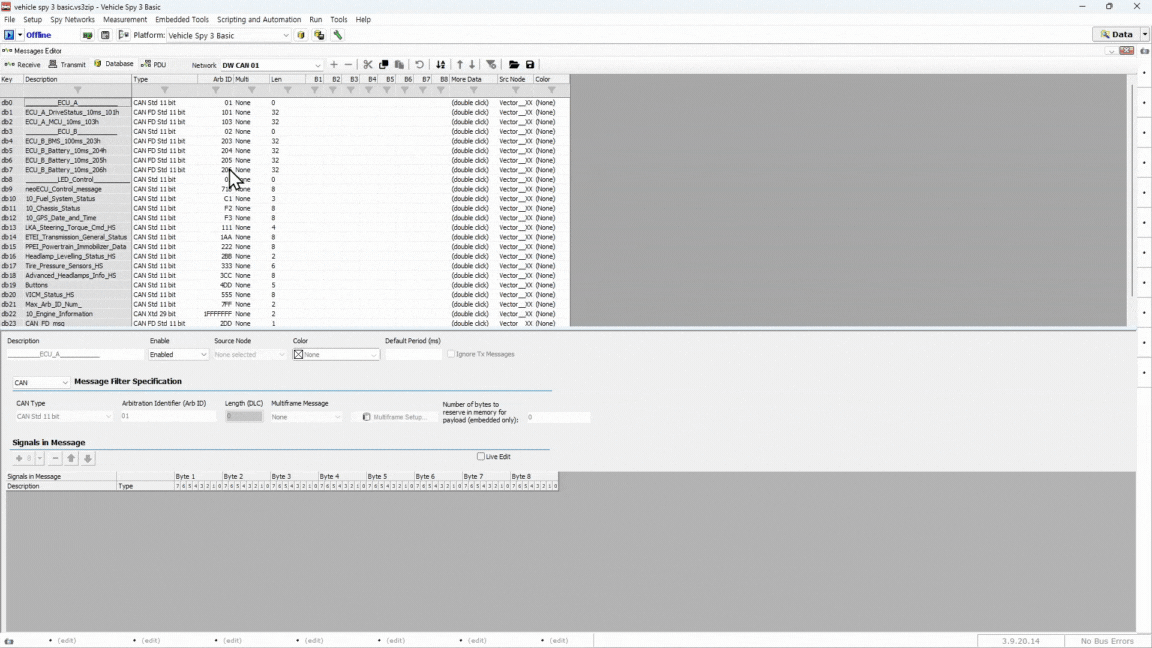This screenshot has height=648, width=1152.
Task: Enable the Live Edit checkbox
Action: [481, 457]
